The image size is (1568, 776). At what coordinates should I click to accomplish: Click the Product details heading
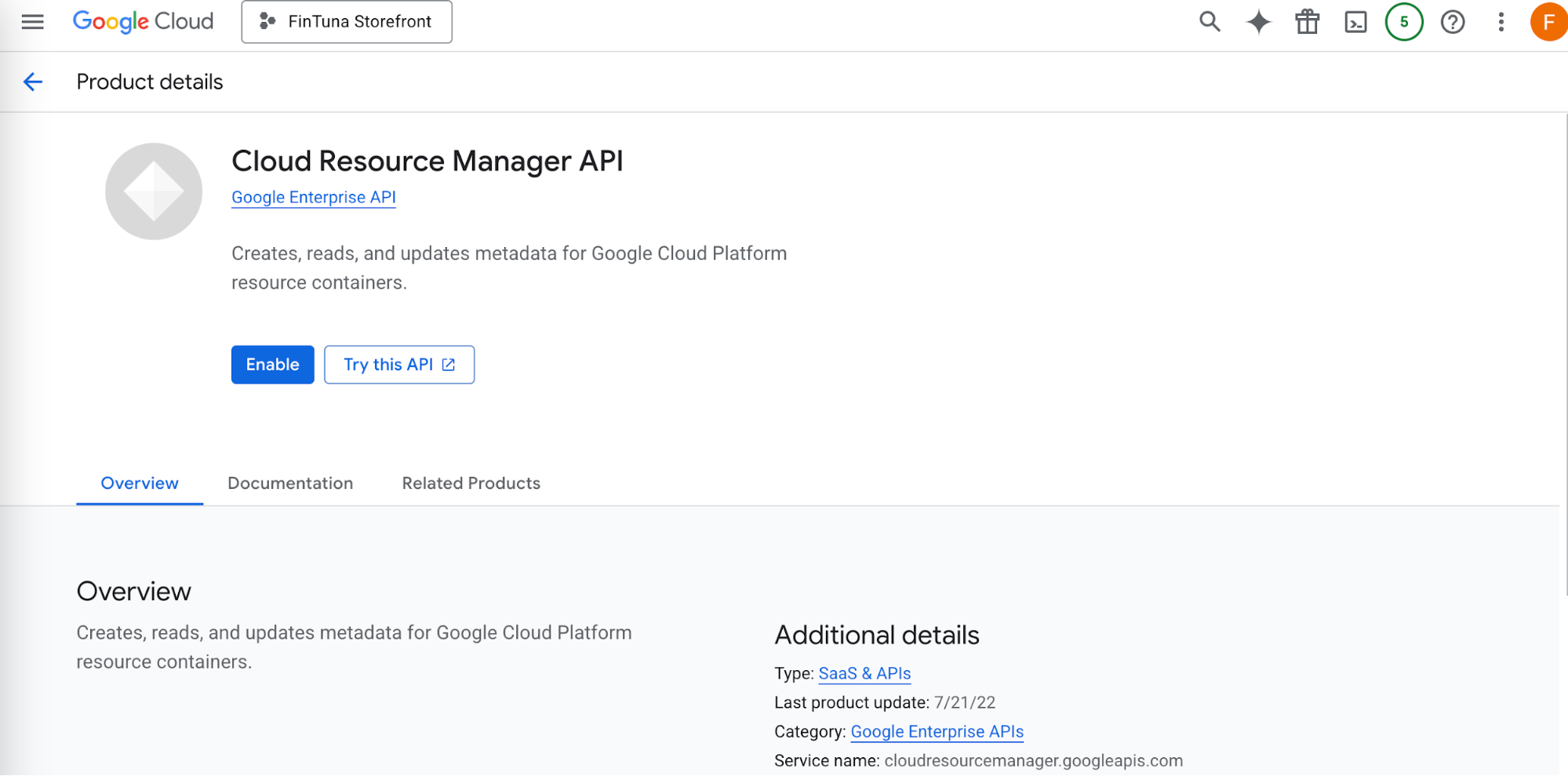(150, 82)
